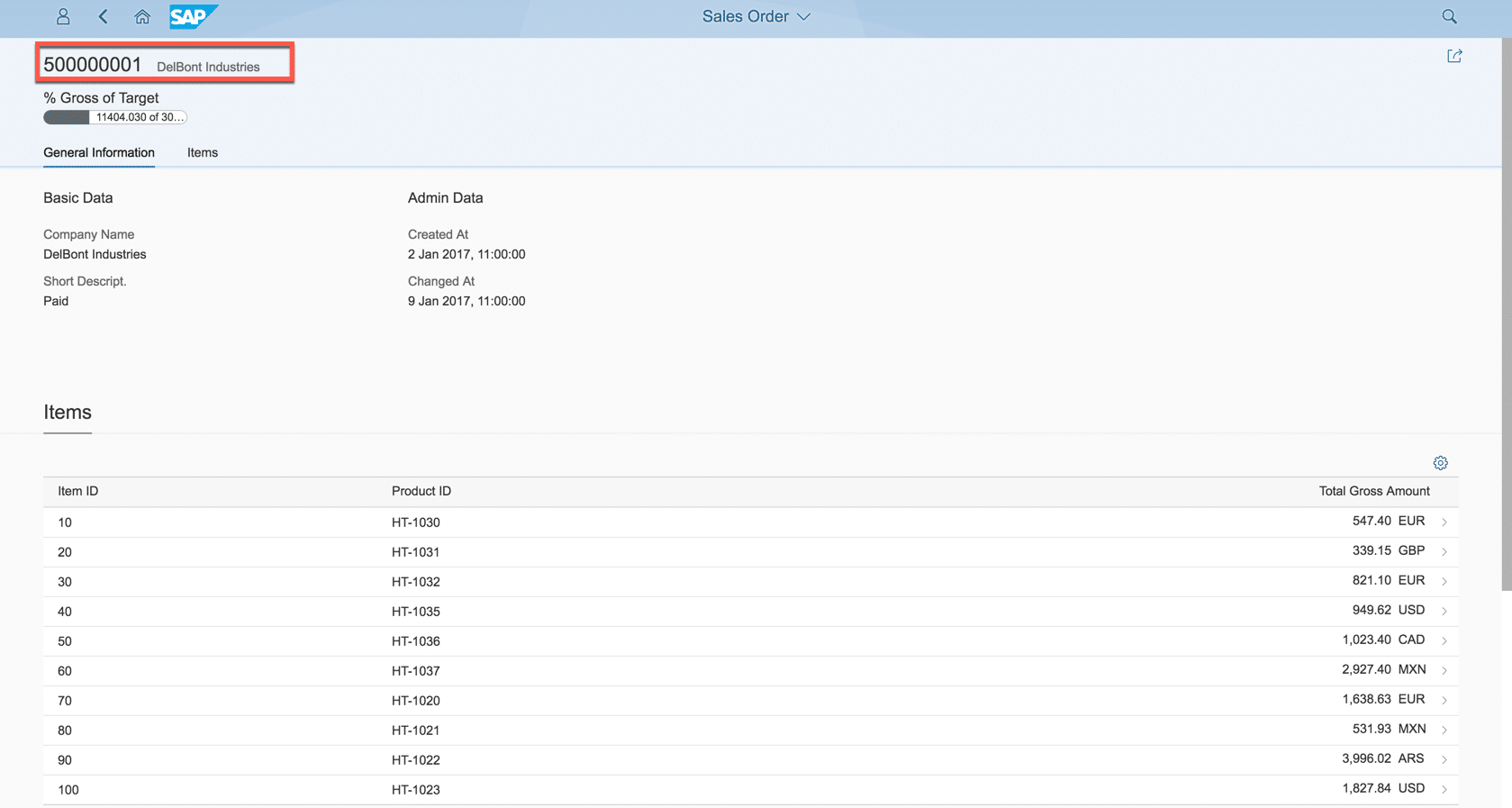Click the share icon in header
Viewport: 1512px width, 808px height.
1454,56
